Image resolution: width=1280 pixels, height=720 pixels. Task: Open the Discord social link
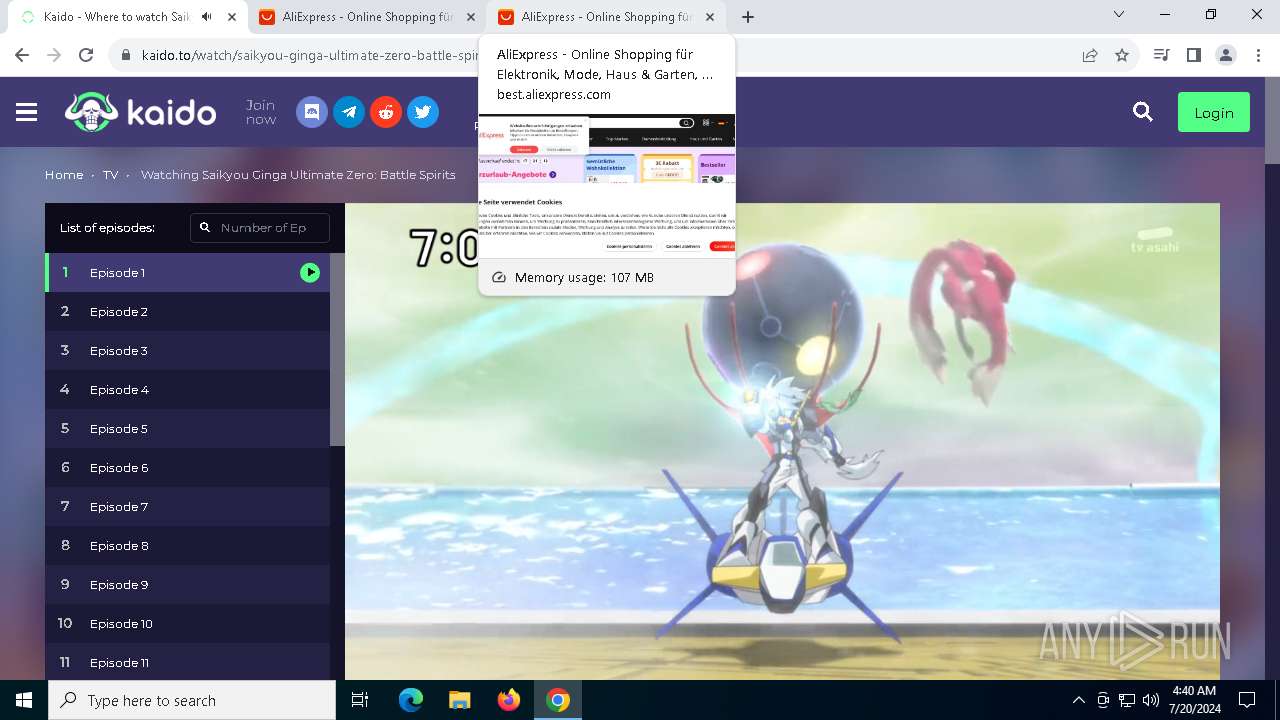tap(312, 112)
